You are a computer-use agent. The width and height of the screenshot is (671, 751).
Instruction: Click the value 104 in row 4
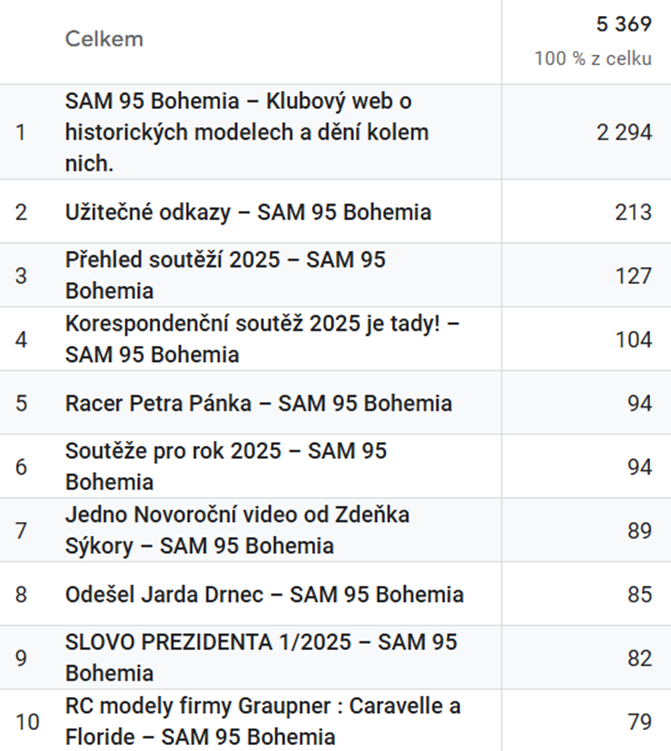(x=633, y=340)
